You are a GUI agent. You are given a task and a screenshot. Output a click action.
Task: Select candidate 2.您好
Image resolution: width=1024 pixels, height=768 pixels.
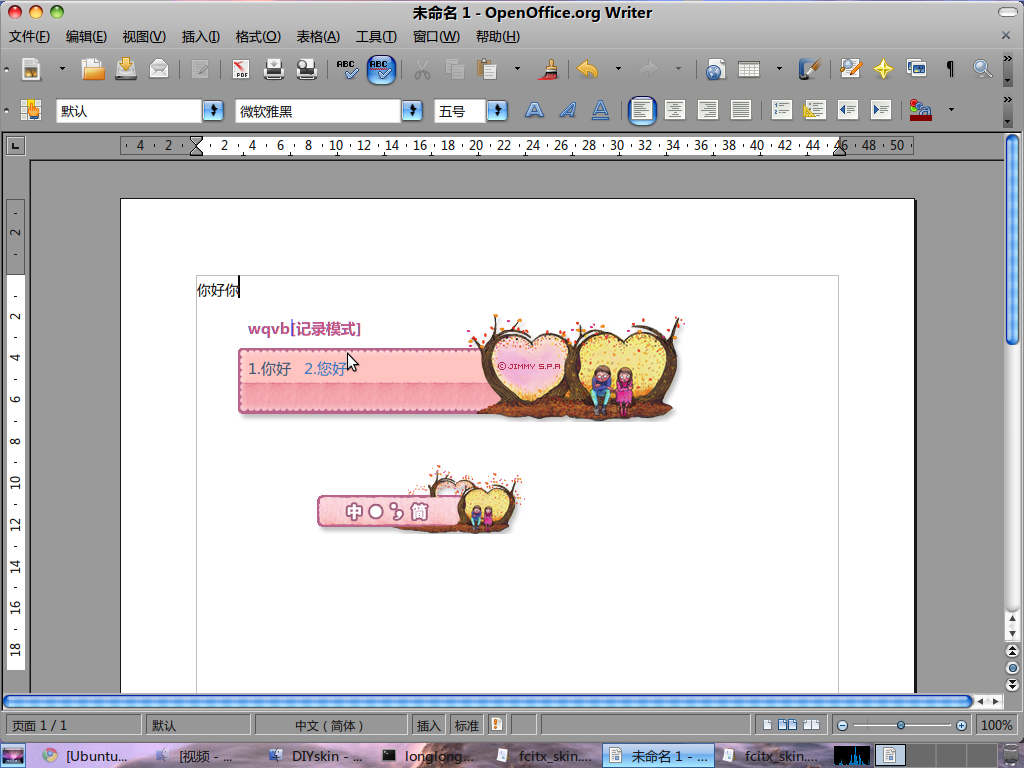click(325, 369)
